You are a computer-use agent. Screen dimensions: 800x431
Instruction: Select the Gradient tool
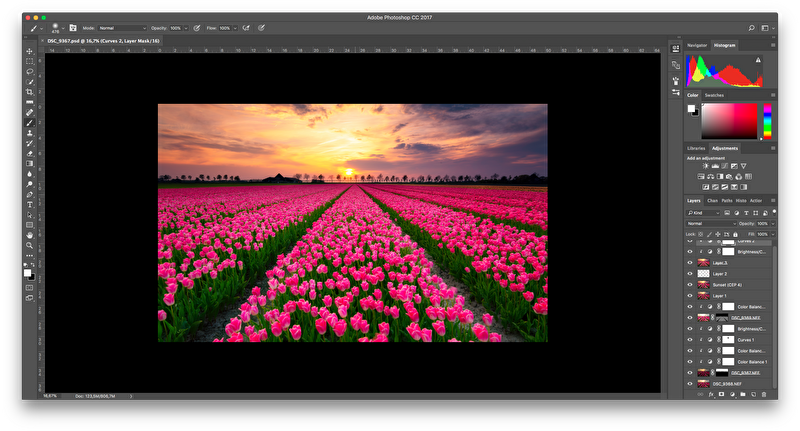pos(30,164)
